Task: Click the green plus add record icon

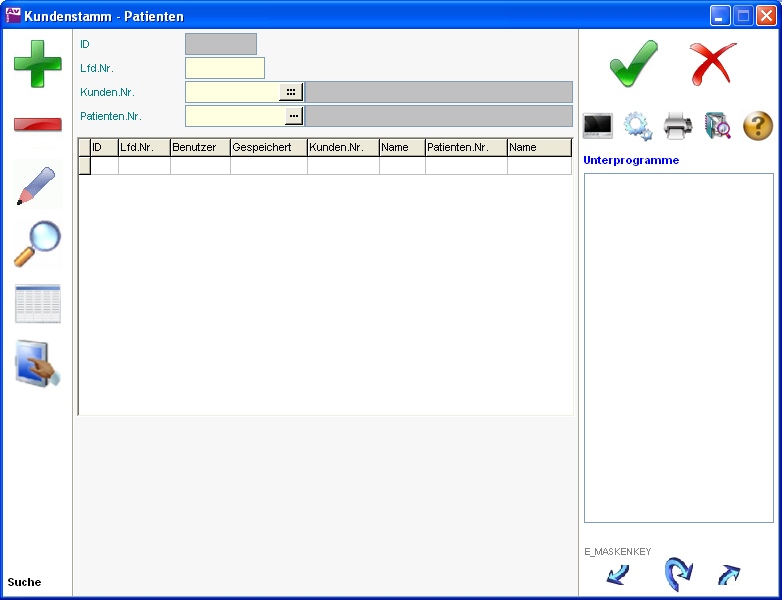Action: click(37, 62)
